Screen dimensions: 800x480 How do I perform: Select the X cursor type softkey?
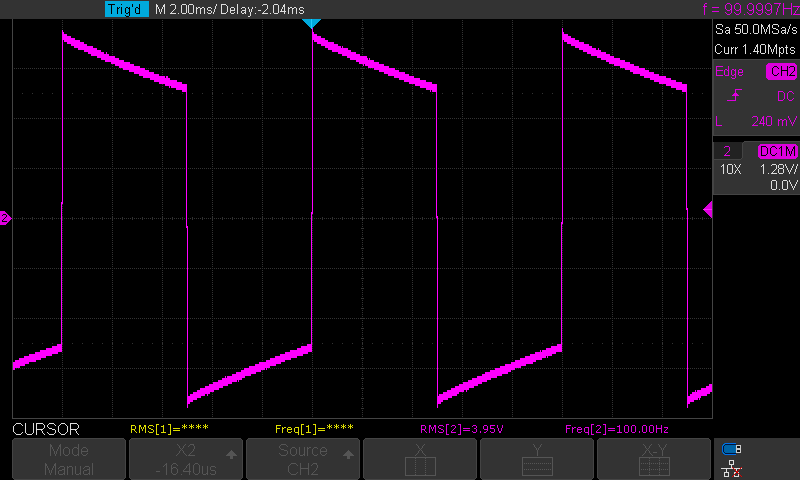pos(420,459)
